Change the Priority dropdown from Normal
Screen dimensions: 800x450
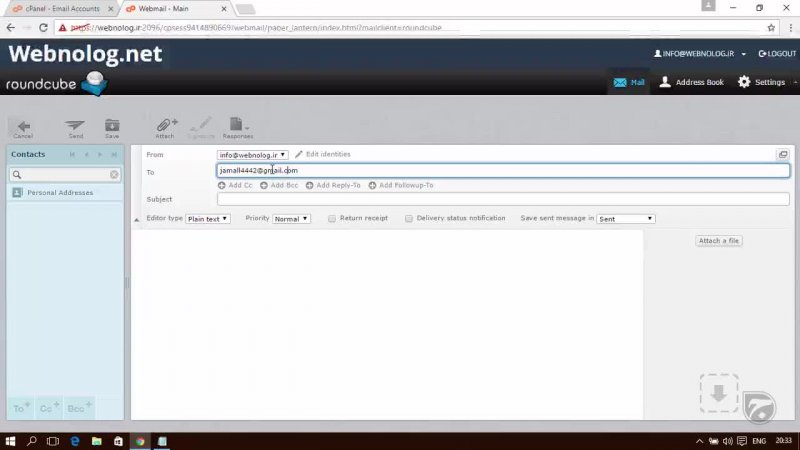(x=291, y=218)
